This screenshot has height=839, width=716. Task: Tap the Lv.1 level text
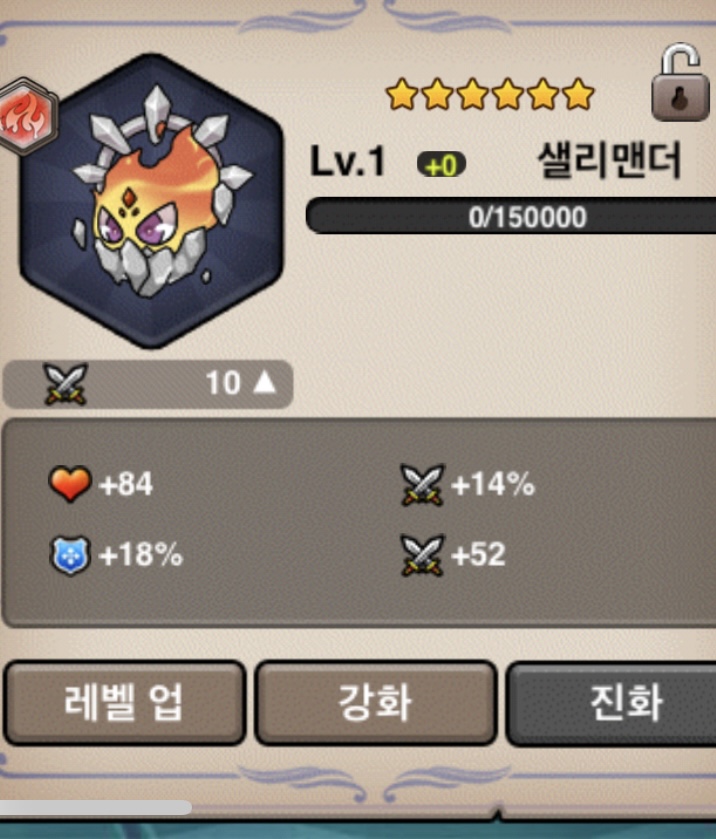pos(347,161)
